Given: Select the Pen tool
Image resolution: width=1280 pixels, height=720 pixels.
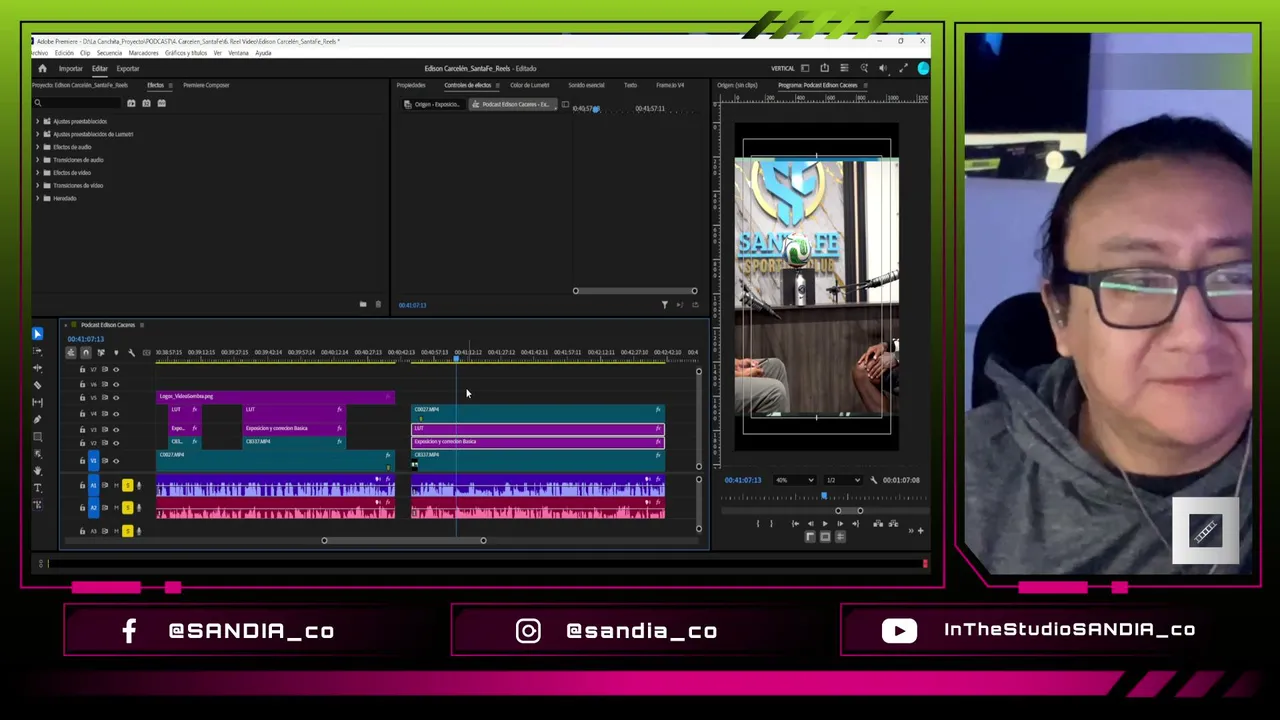Looking at the screenshot, I should 38,419.
